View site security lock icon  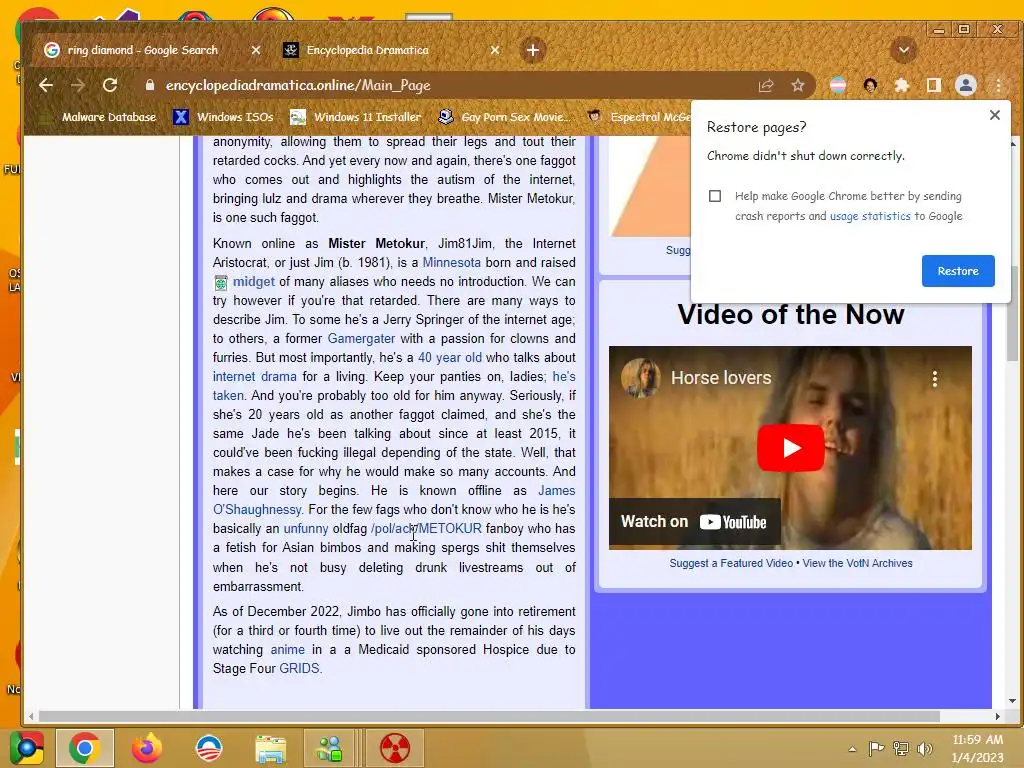(150, 85)
